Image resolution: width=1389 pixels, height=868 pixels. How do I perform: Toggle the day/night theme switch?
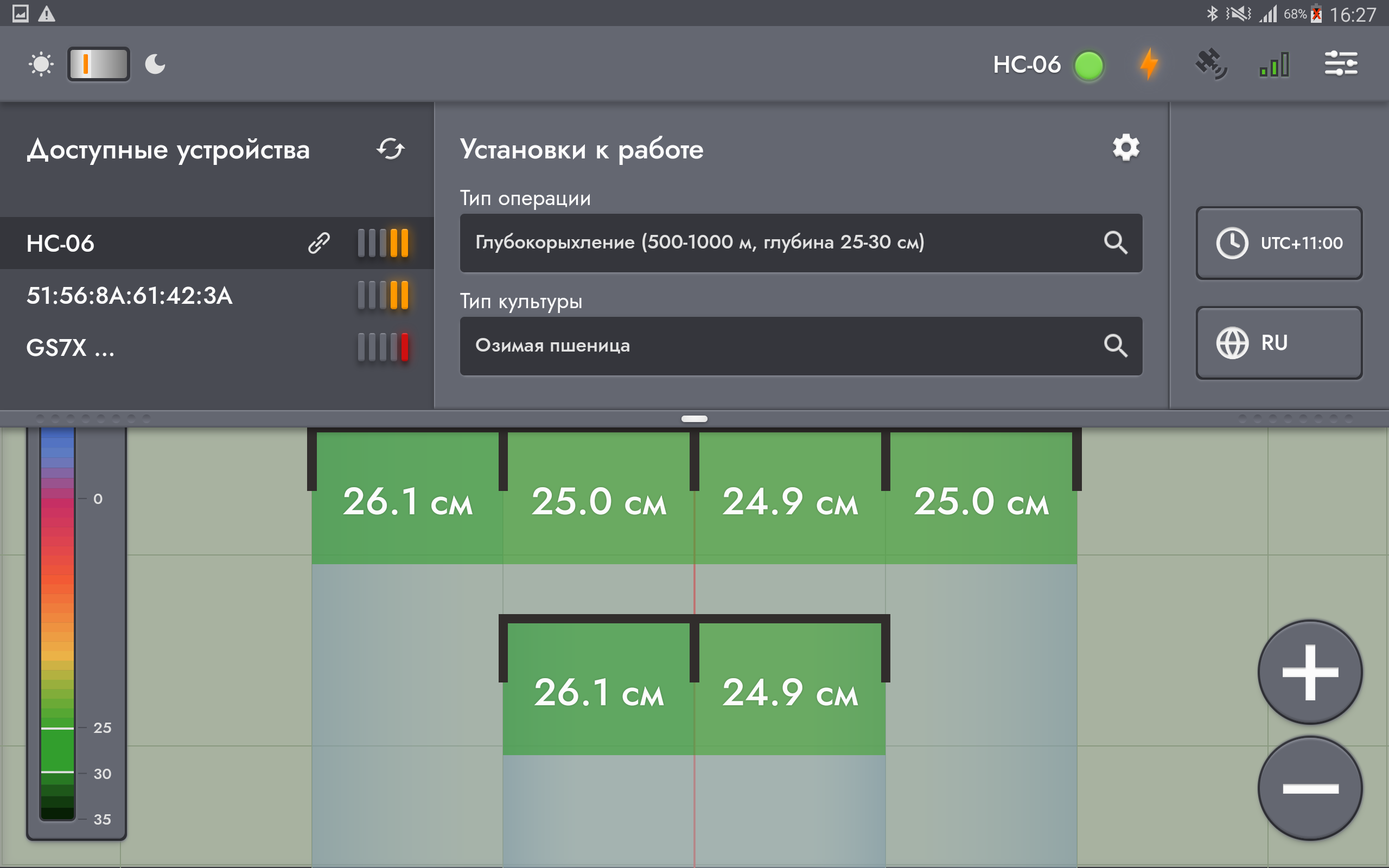(x=99, y=63)
